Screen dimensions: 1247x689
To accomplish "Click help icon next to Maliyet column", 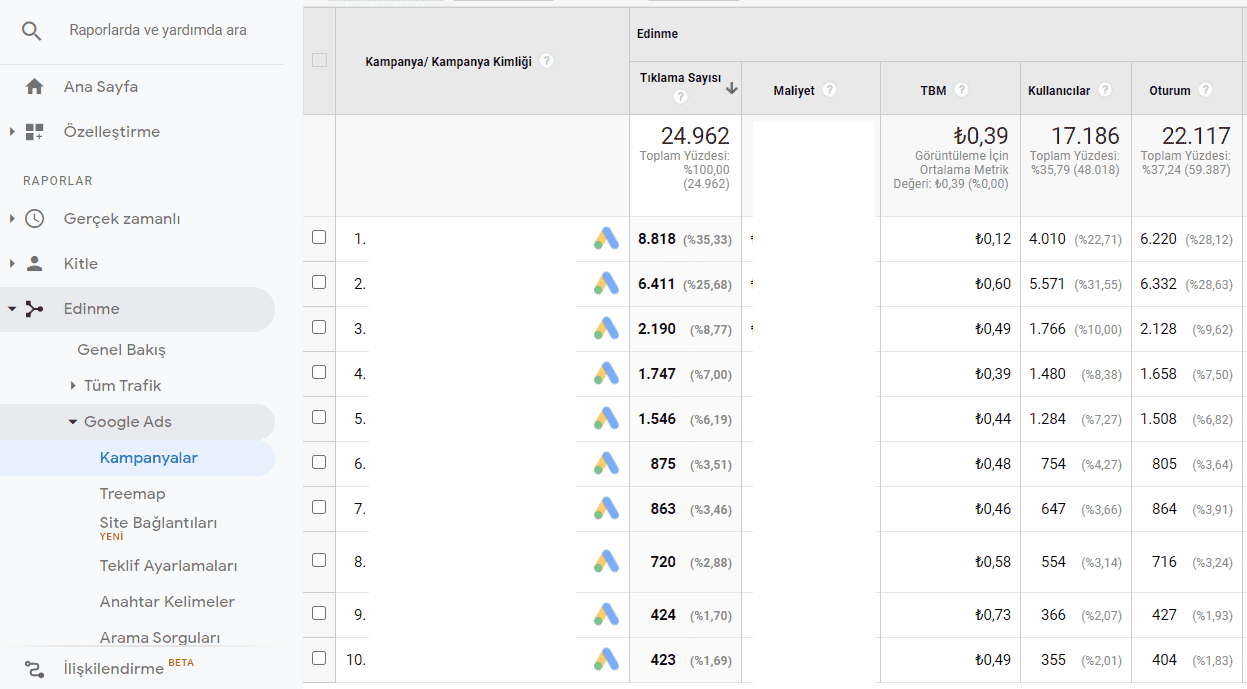I will 829,90.
